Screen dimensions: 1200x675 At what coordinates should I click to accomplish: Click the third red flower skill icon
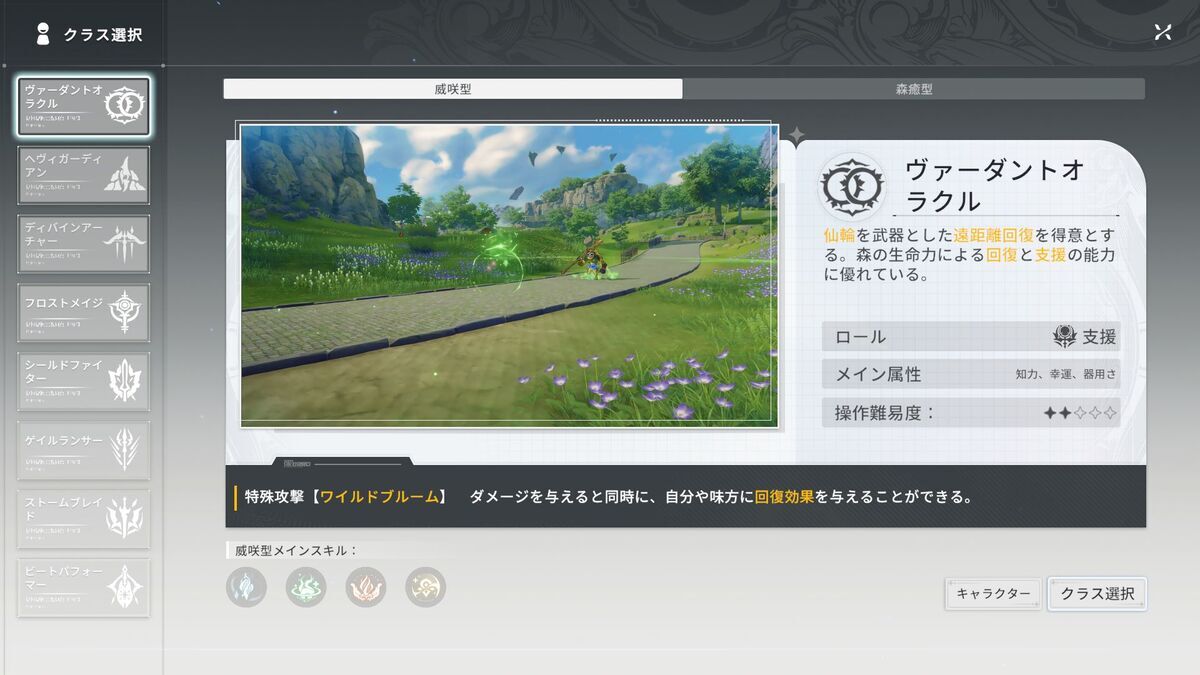tap(366, 587)
